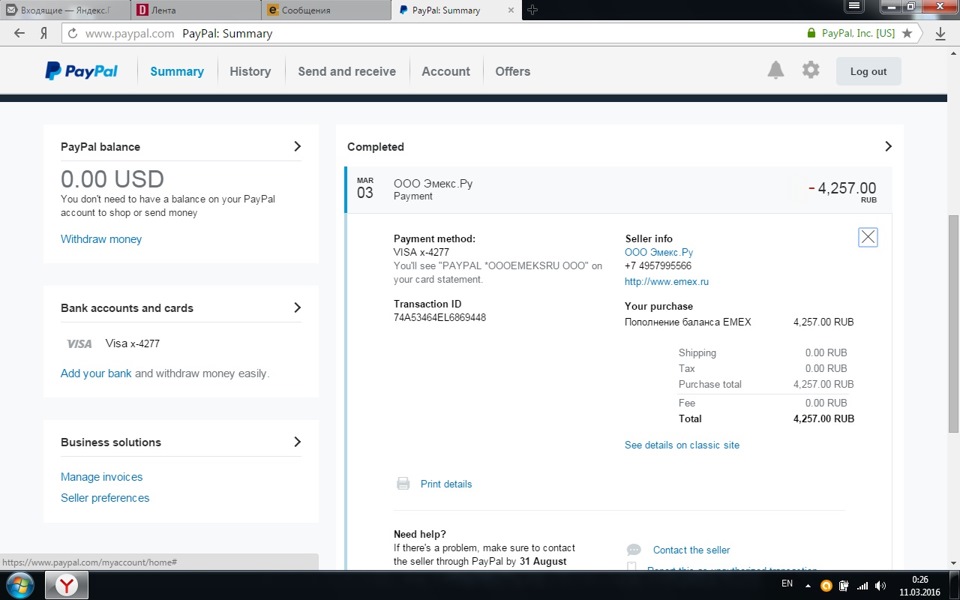Reload the page with the refresh icon

pyautogui.click(x=72, y=33)
